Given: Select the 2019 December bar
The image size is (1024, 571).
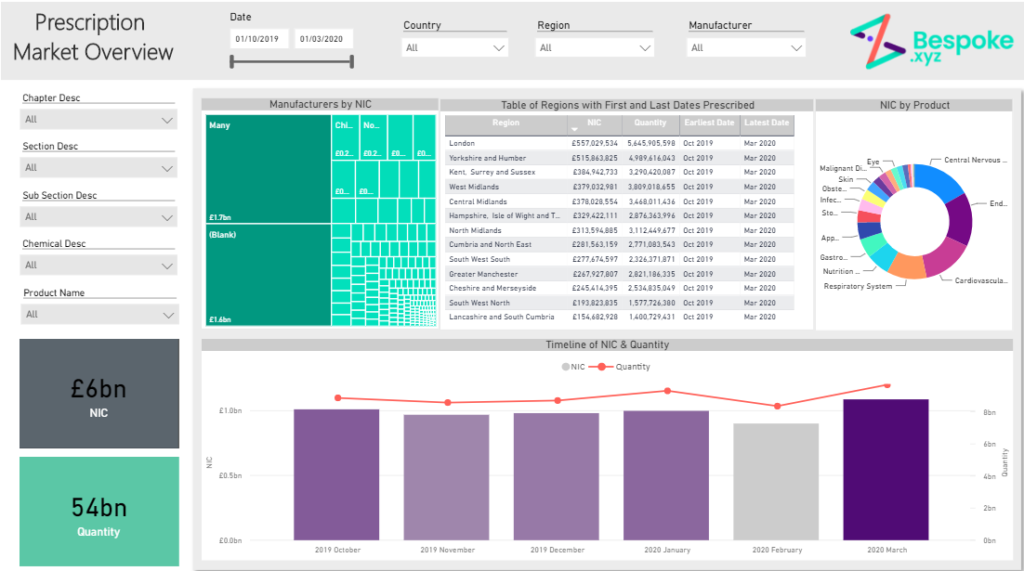Looking at the screenshot, I should (x=556, y=476).
